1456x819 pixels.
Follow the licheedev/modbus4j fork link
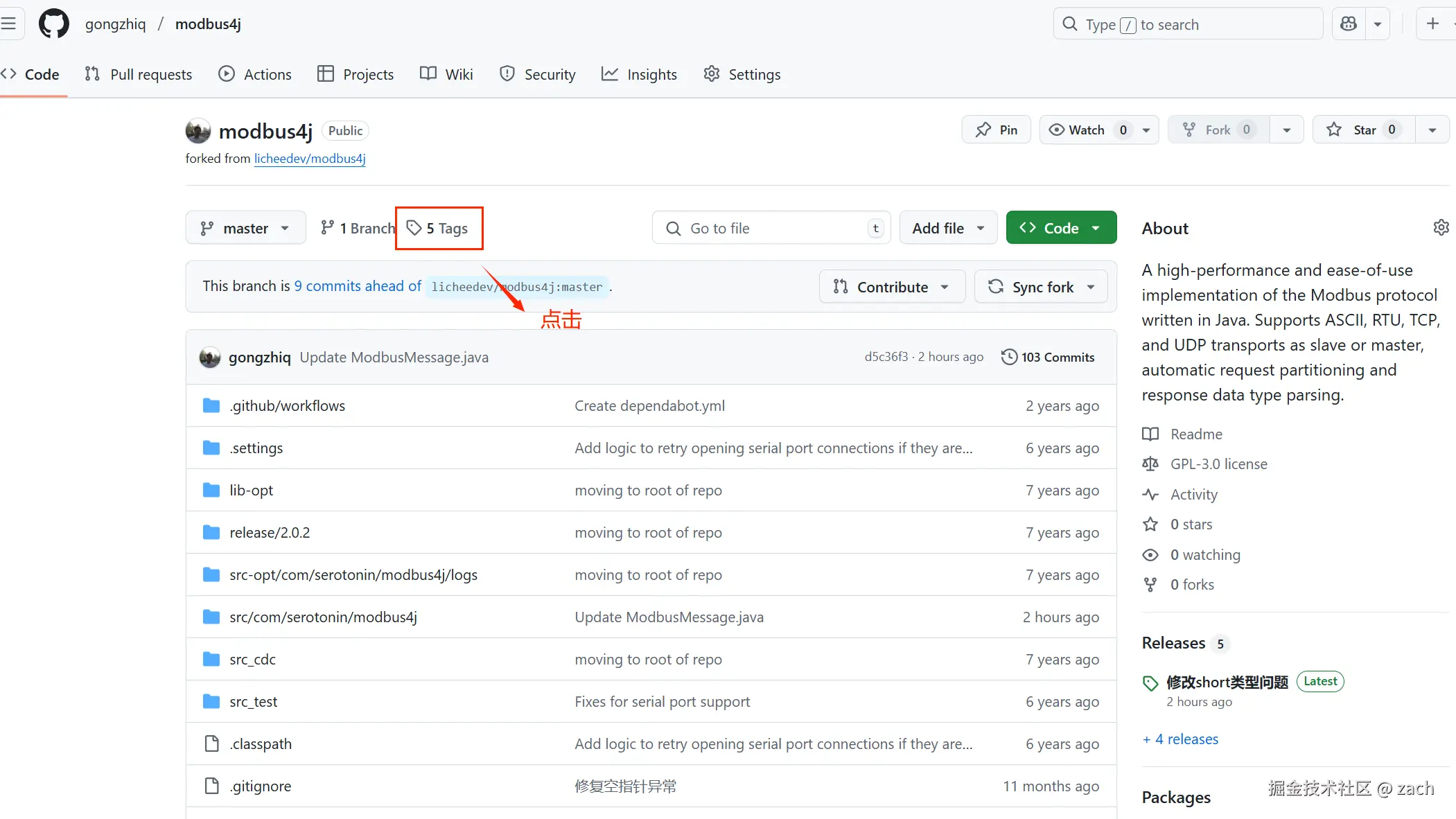[x=309, y=159]
